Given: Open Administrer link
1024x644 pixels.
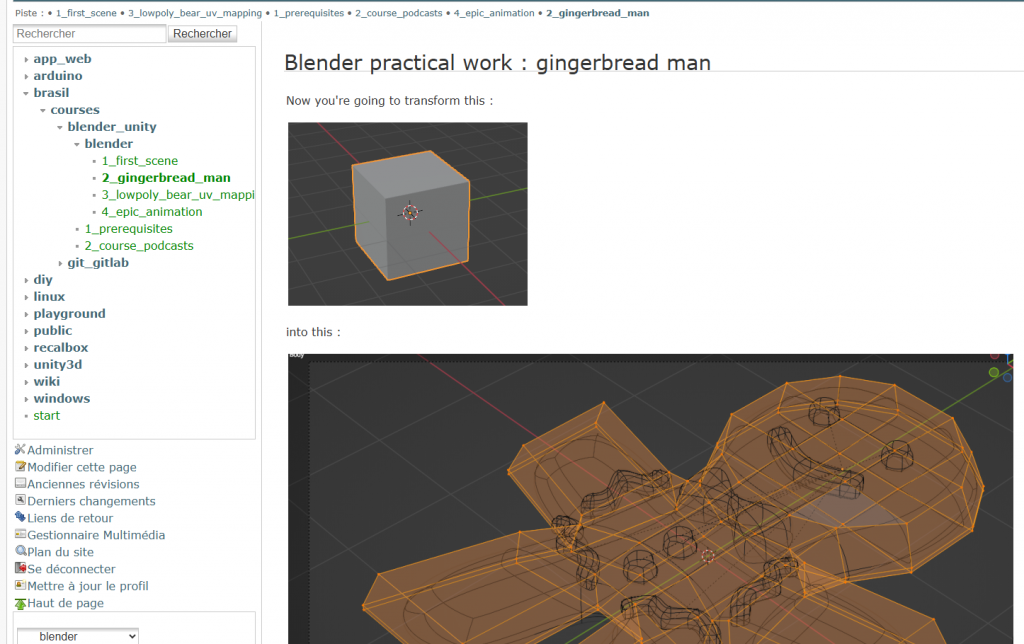Looking at the screenshot, I should pyautogui.click(x=60, y=450).
